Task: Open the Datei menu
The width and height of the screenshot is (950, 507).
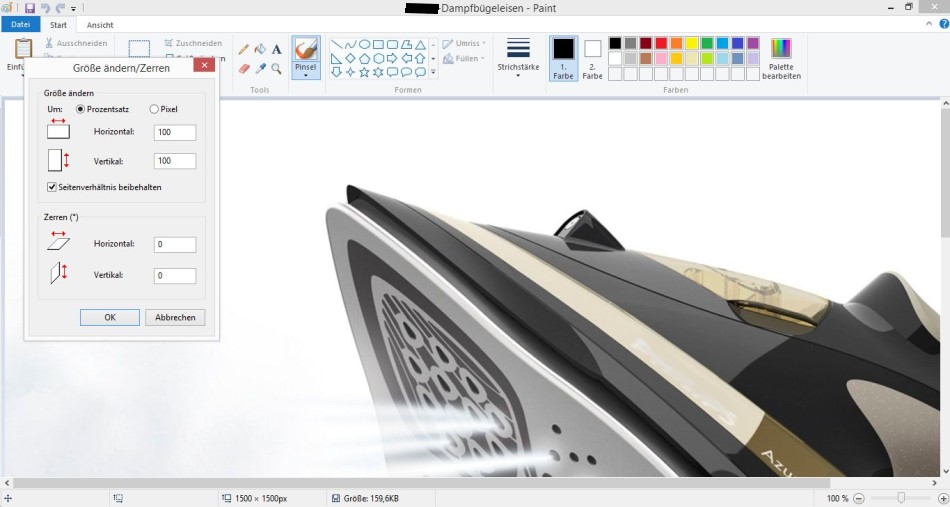Action: click(21, 25)
